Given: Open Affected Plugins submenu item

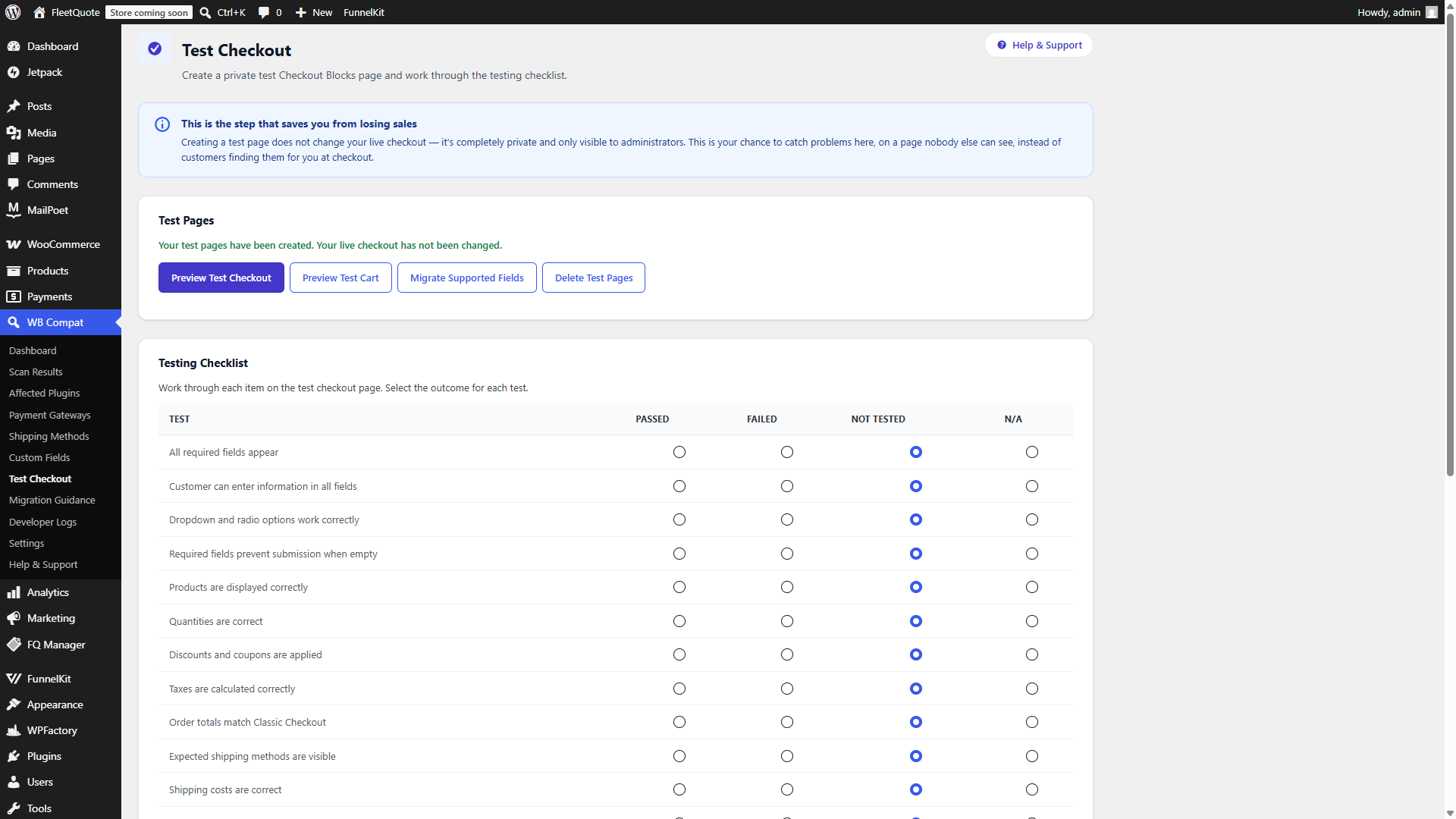Looking at the screenshot, I should pos(44,393).
